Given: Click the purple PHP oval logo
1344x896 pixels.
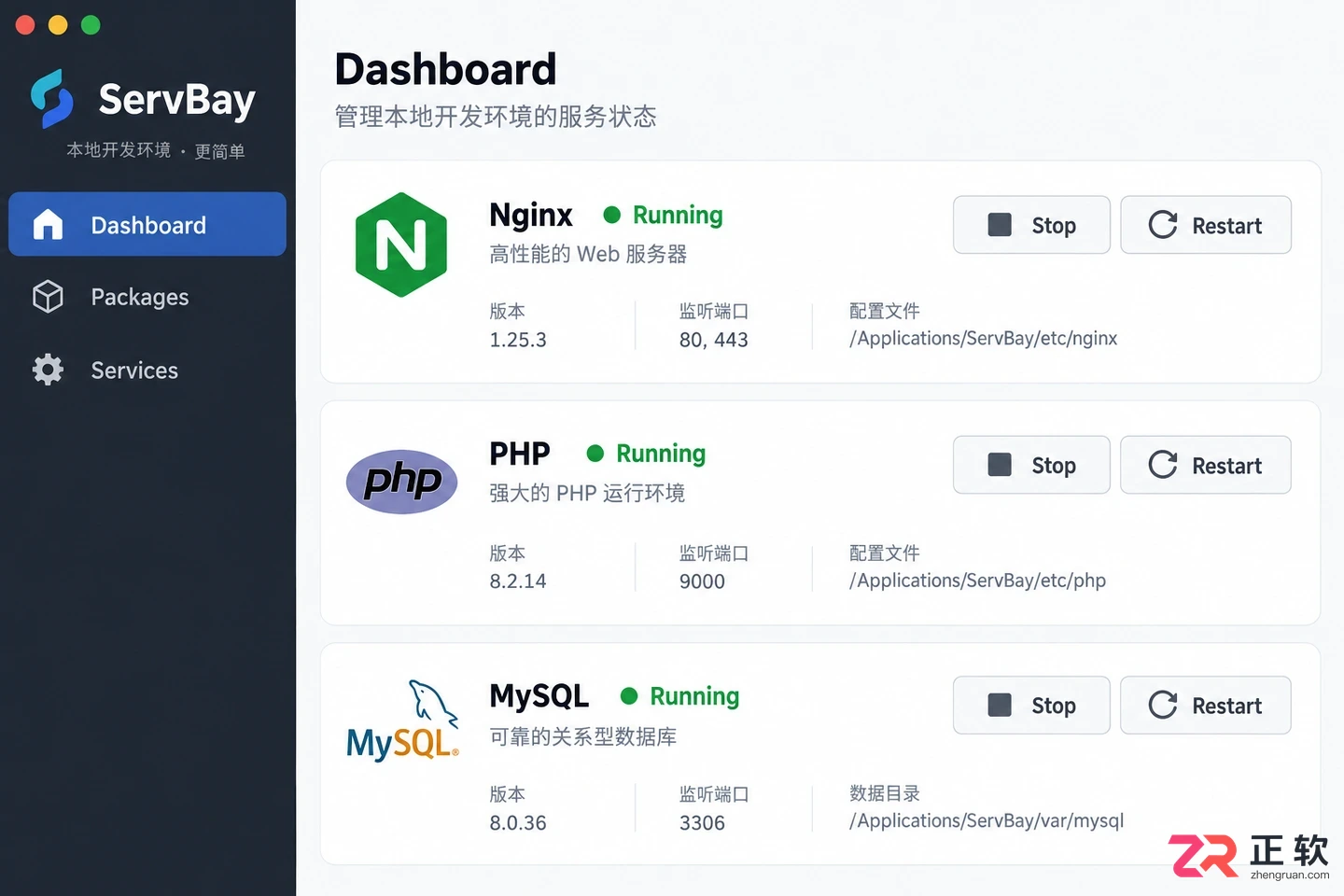Looking at the screenshot, I should 402,482.
